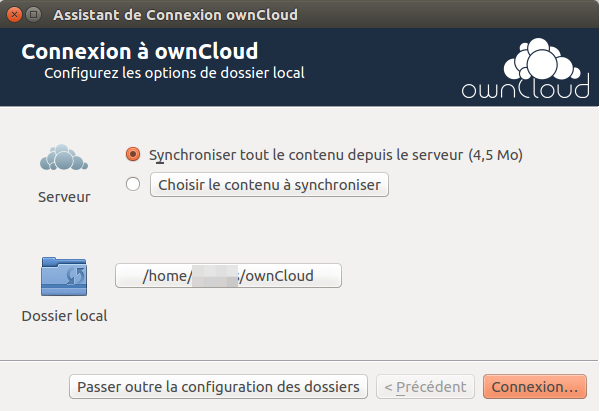Click the Assistant de Connexion title bar
Screen dimensions: 600x411
tap(174, 15)
